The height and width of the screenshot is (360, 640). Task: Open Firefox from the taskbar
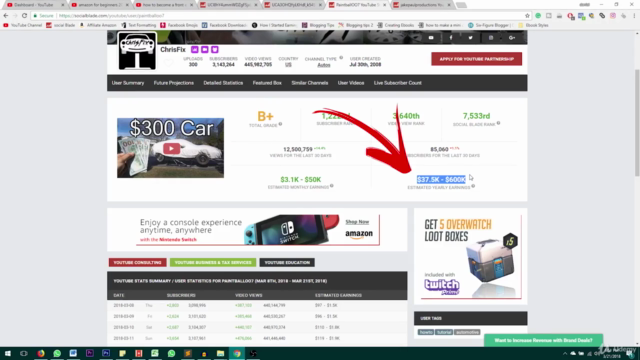[41, 353]
